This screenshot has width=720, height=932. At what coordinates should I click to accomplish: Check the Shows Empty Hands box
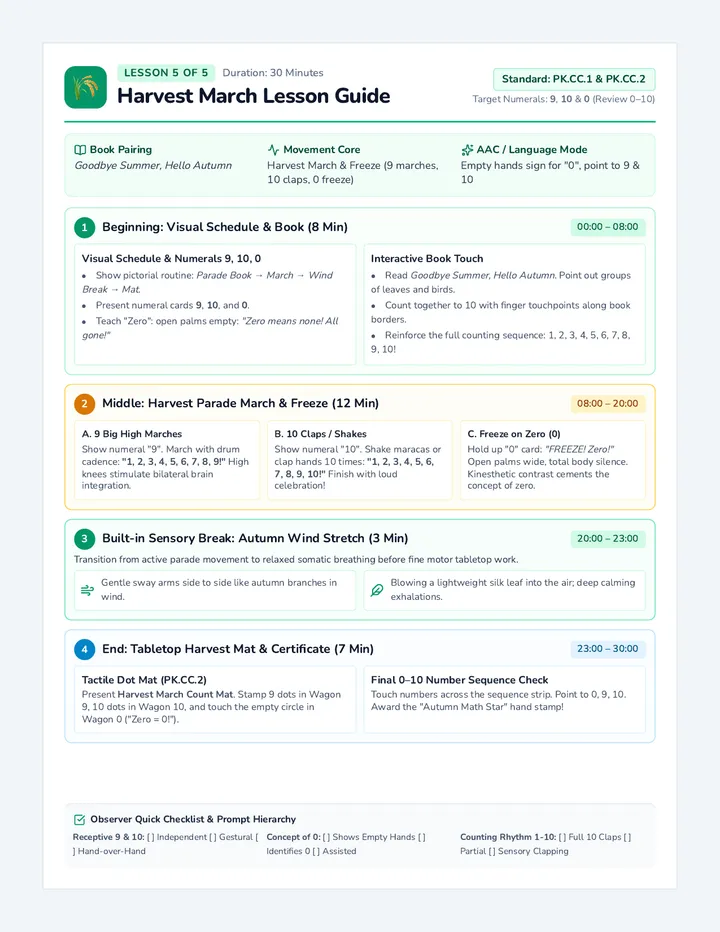pos(326,837)
